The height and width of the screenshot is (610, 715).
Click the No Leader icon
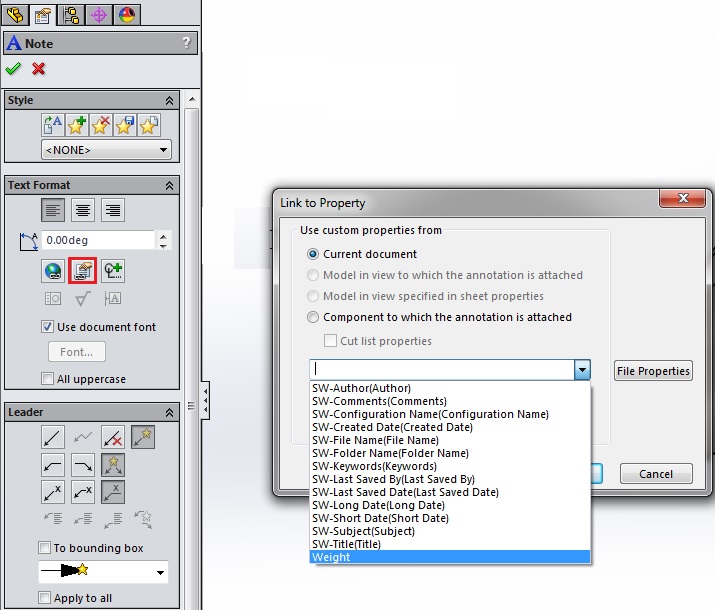click(x=113, y=437)
